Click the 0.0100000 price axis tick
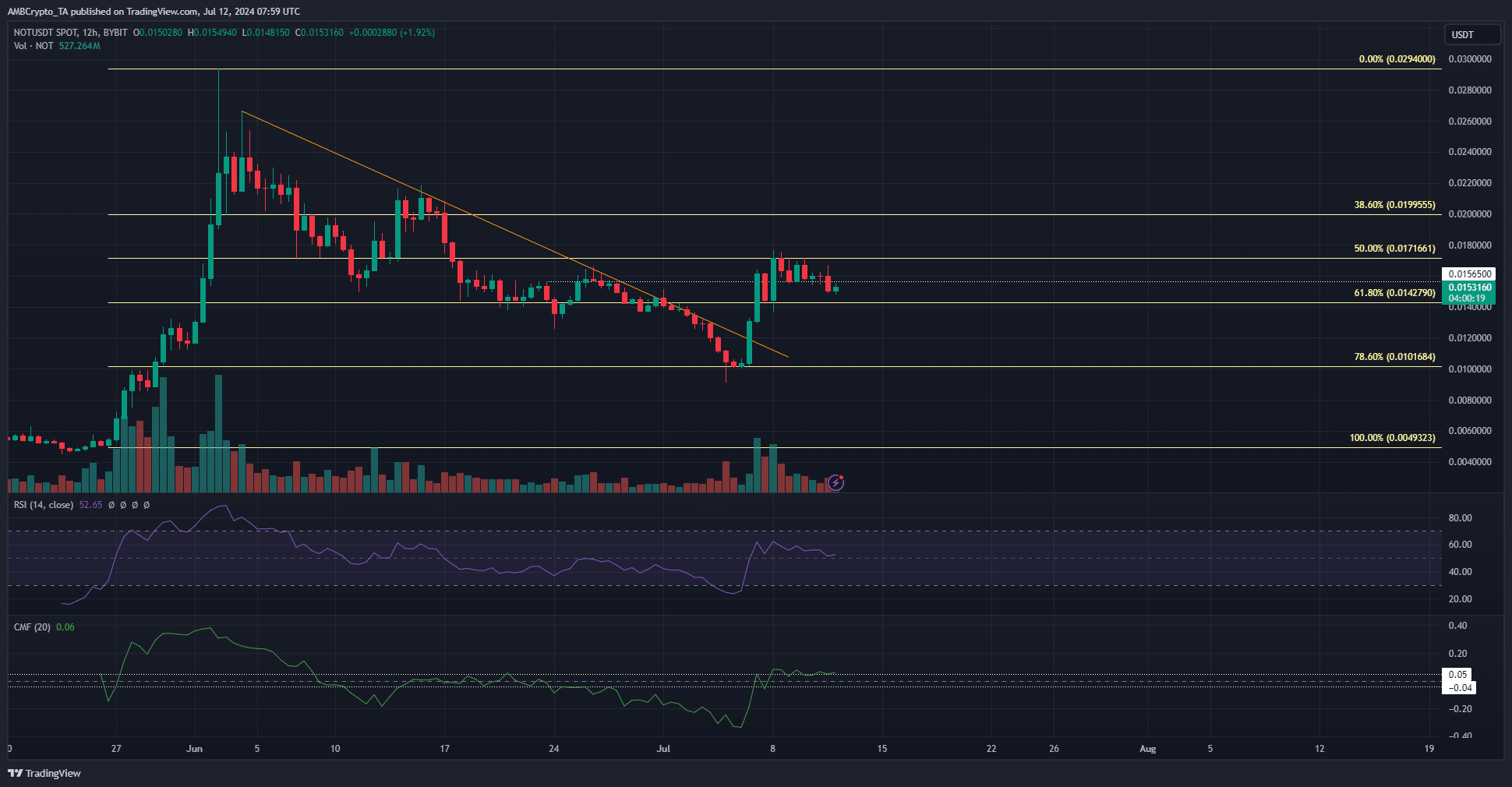The image size is (1512, 787). (1470, 369)
